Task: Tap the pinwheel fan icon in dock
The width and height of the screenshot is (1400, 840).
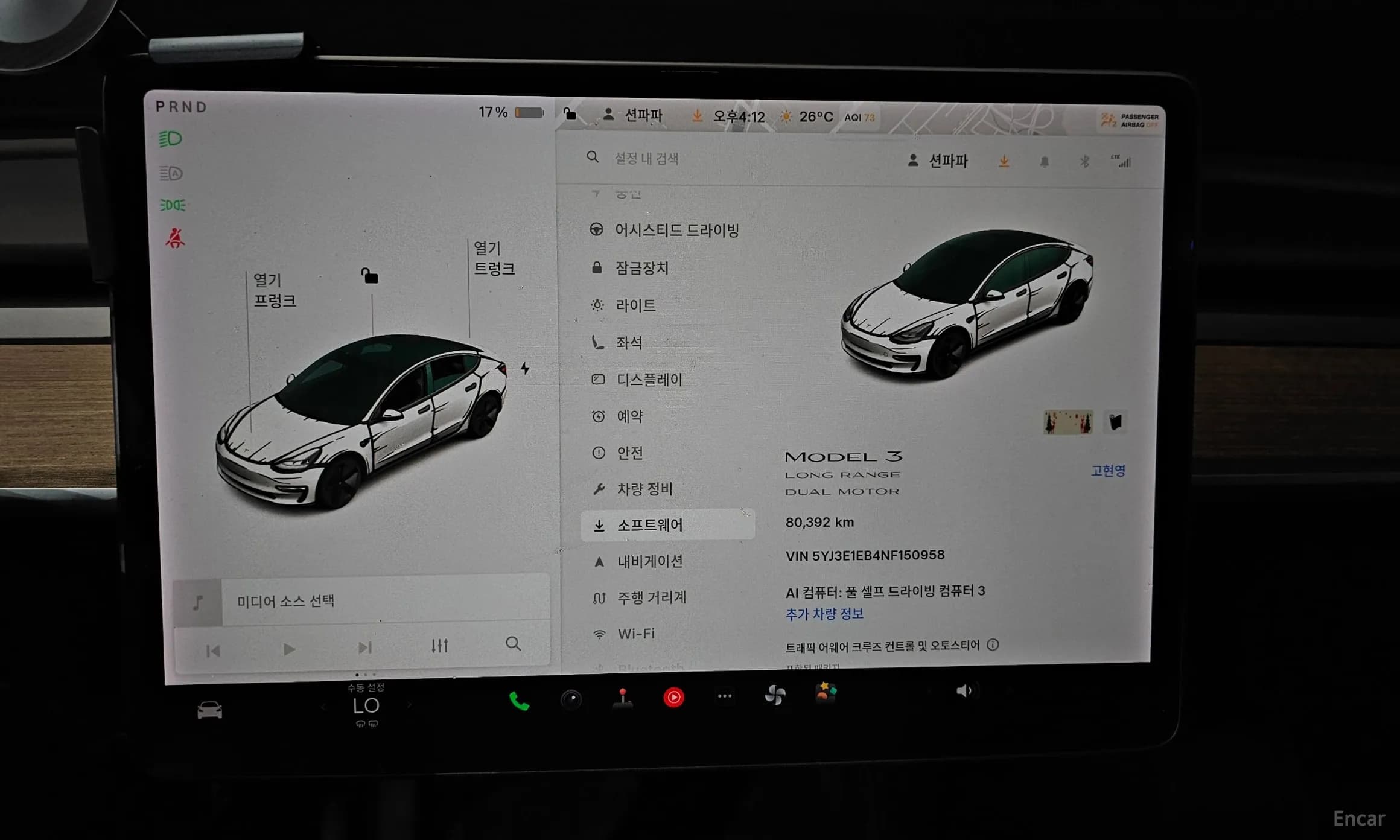Action: point(775,695)
